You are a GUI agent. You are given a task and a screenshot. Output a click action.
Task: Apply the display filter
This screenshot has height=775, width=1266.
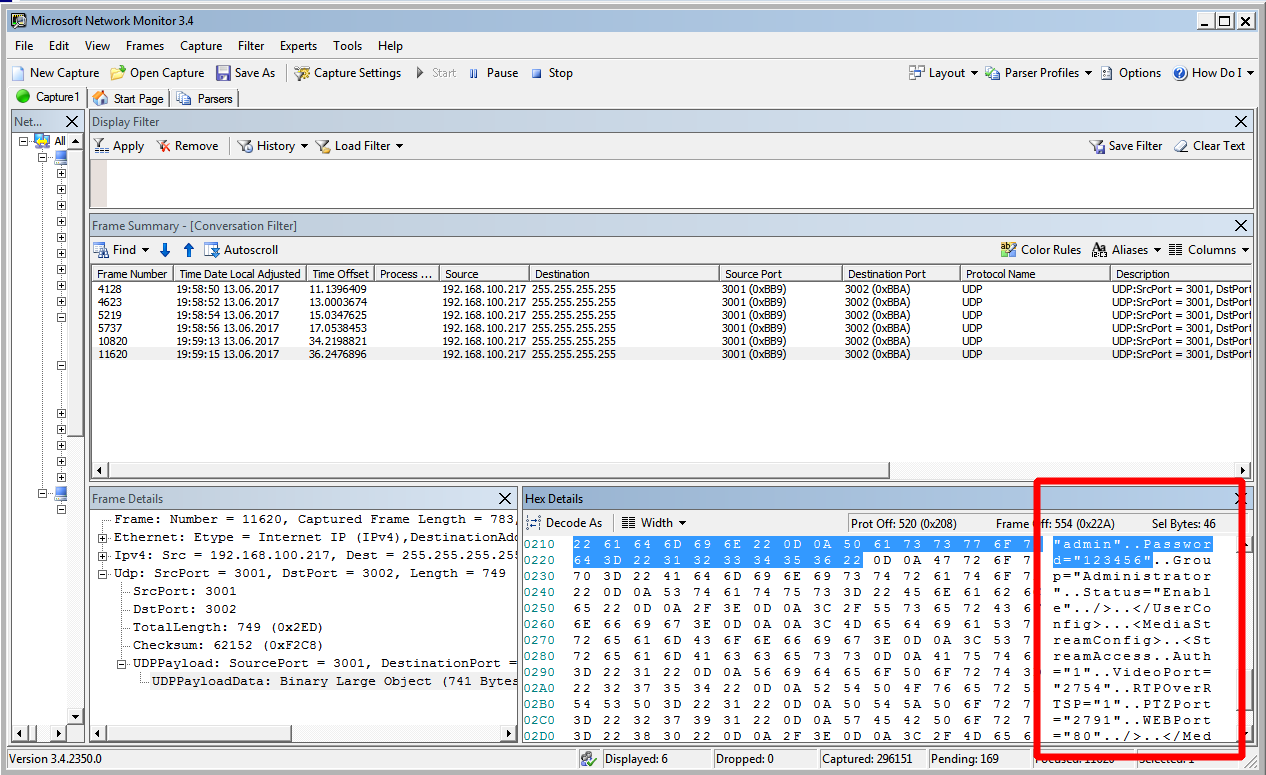(119, 146)
